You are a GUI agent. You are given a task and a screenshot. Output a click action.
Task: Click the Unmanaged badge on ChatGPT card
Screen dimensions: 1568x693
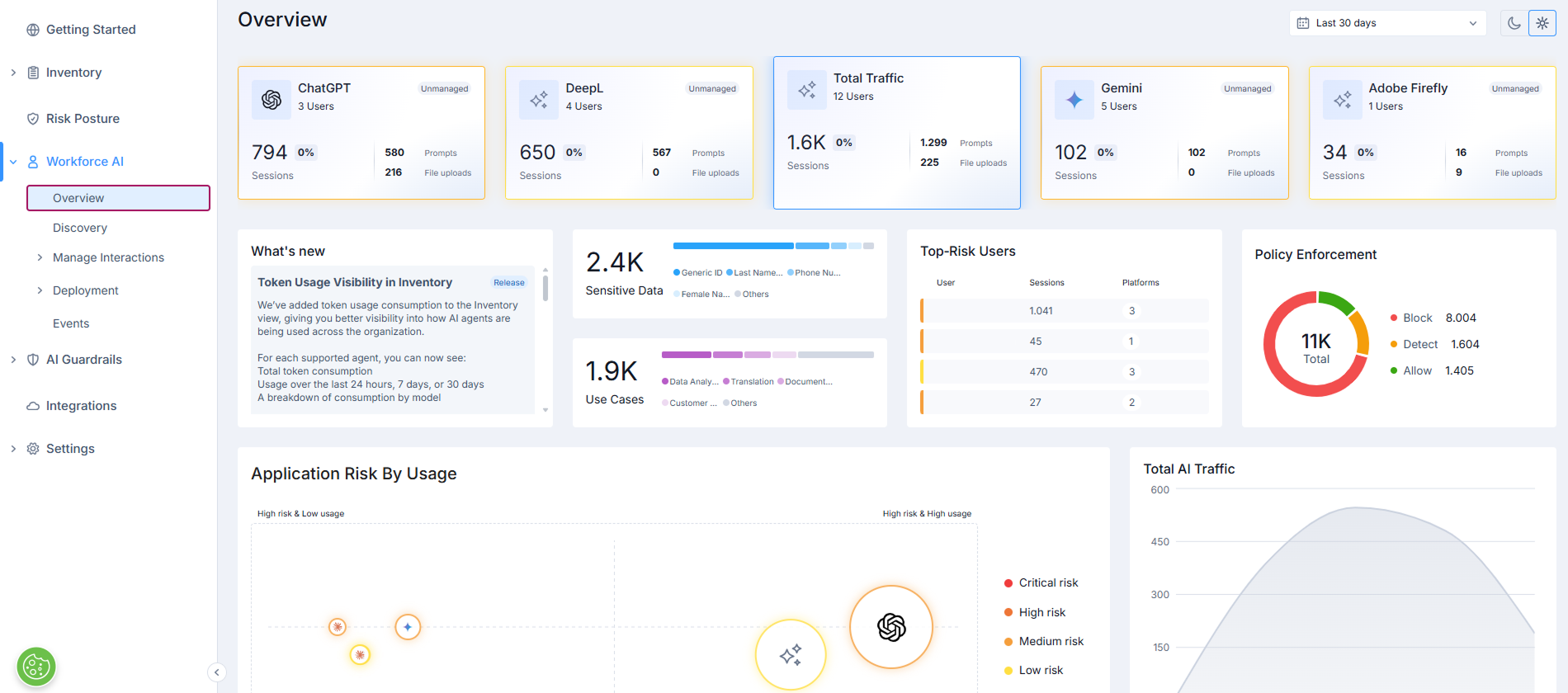[445, 89]
